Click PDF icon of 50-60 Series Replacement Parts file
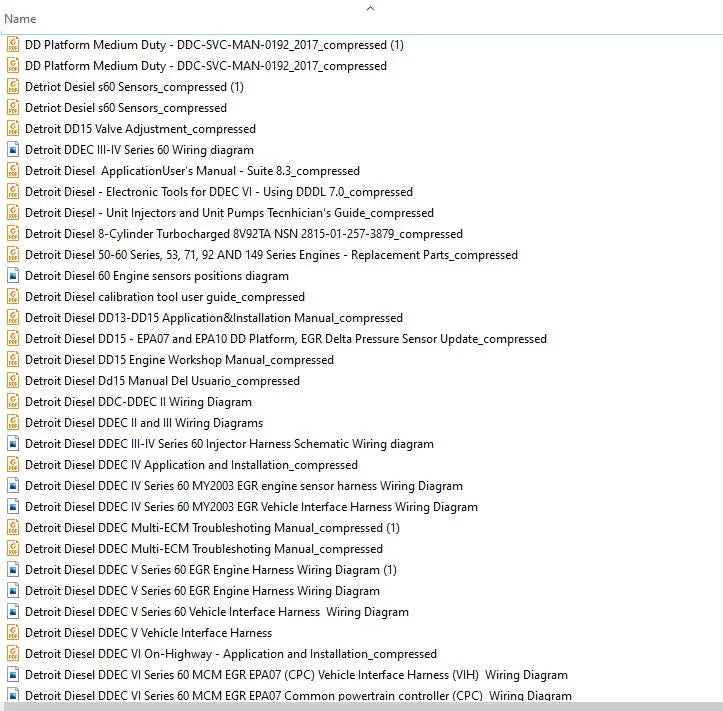723x711 pixels. (x=13, y=255)
